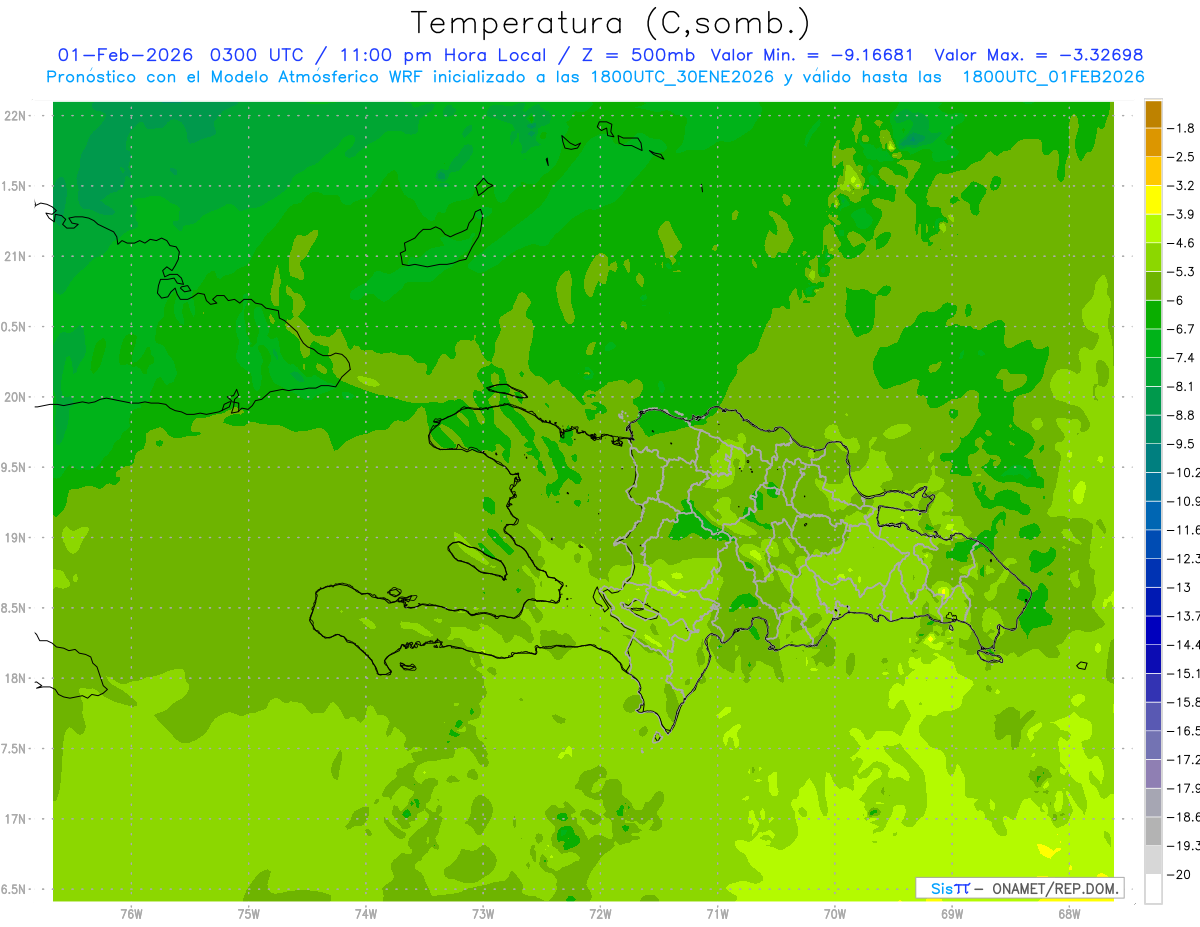
Task: Select the '-13' colorbar value
Action: click(1180, 587)
